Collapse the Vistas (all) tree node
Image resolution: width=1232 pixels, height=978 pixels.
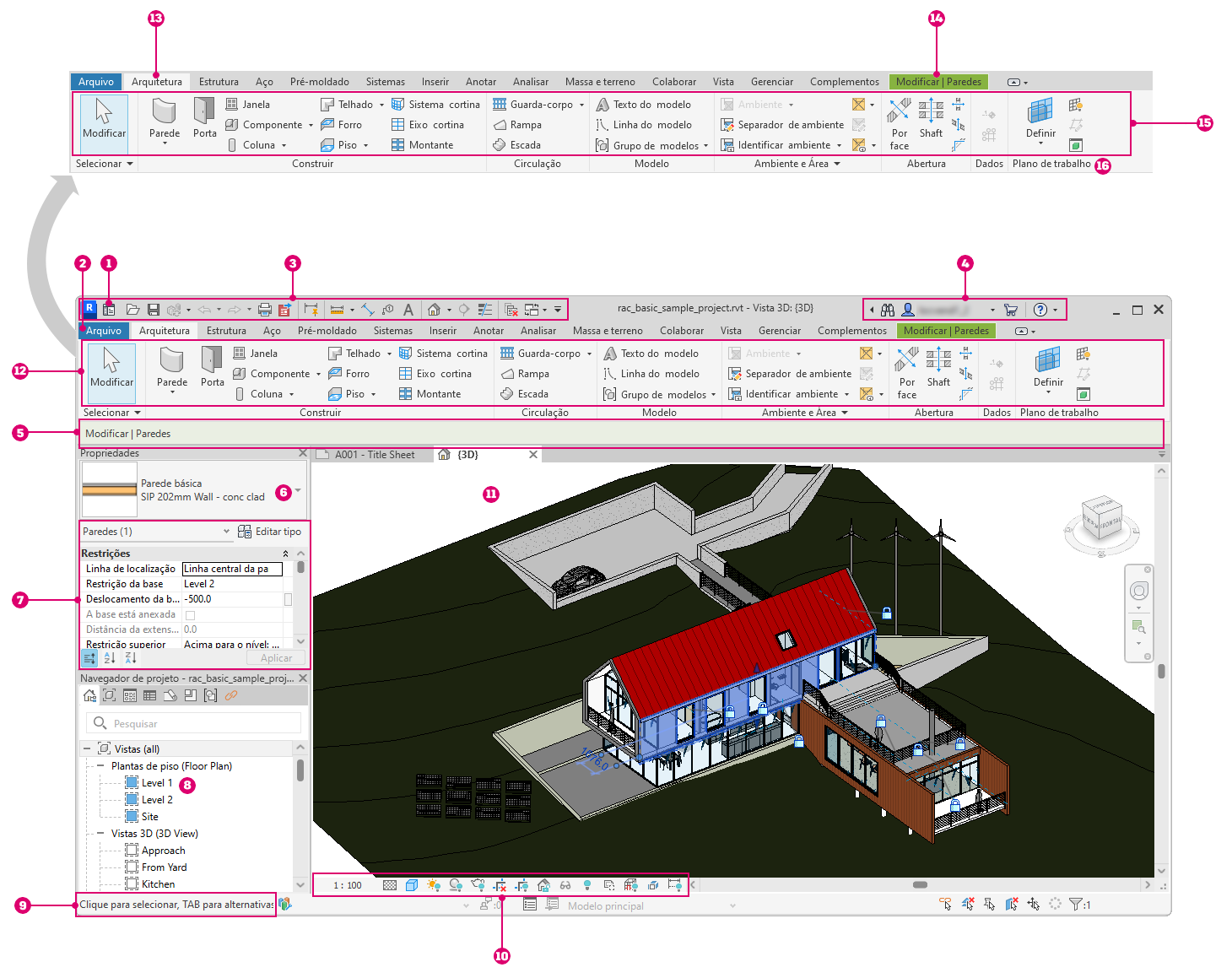(87, 748)
